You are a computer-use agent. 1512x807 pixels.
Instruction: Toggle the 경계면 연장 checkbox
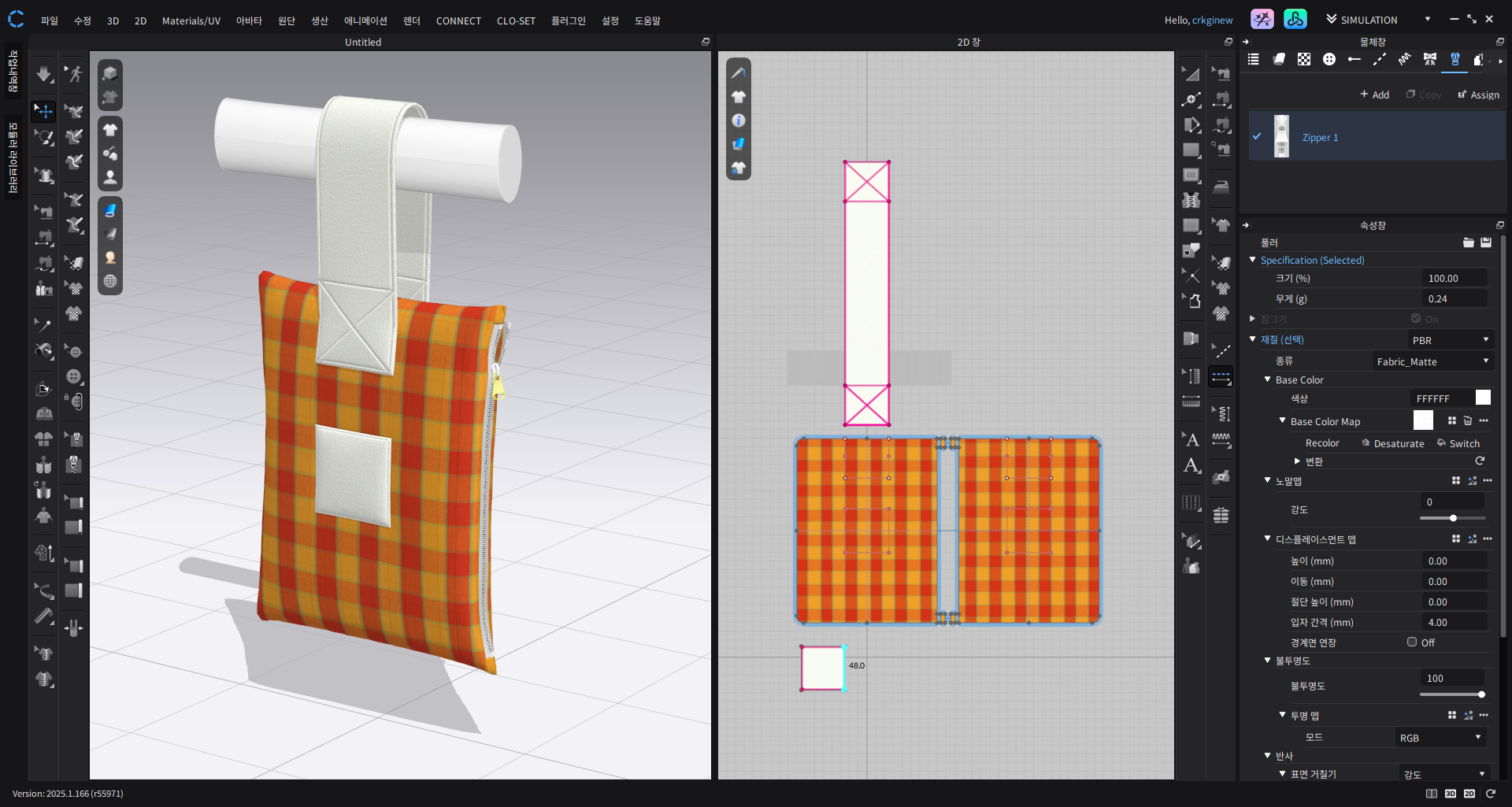[x=1412, y=642]
